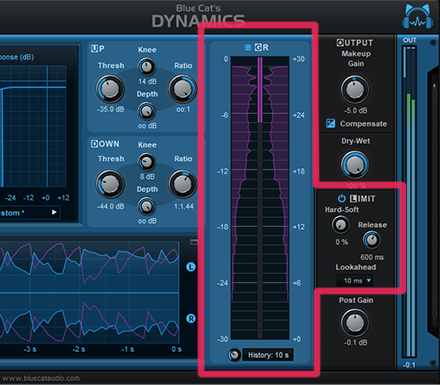Click the UP Ratio knob

183,89
